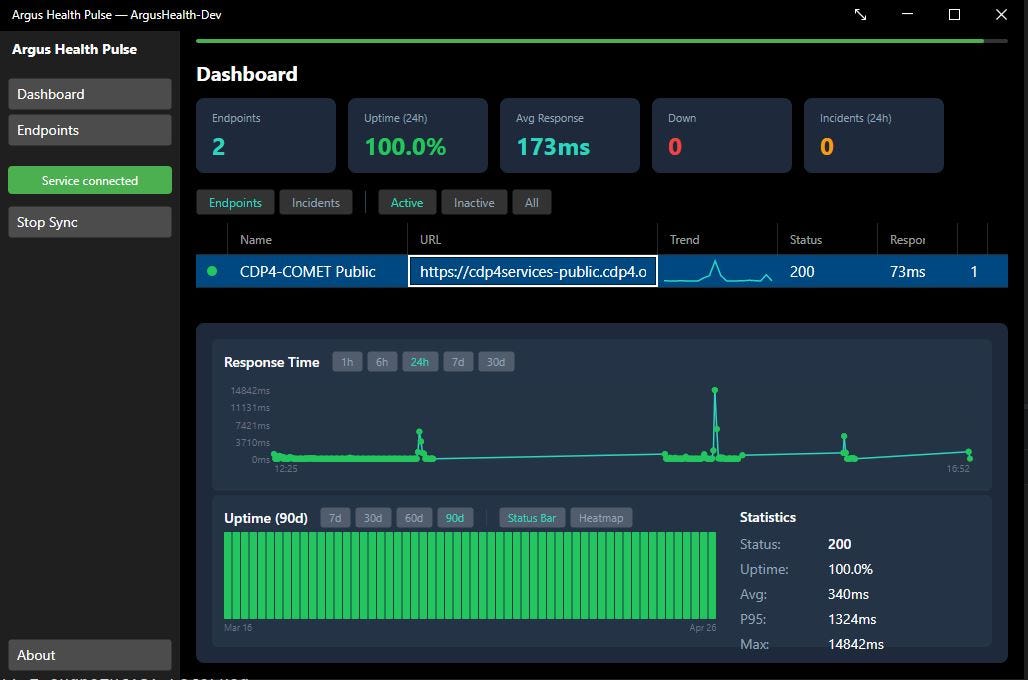
Task: Set uptime range to 30d
Action: coord(373,518)
